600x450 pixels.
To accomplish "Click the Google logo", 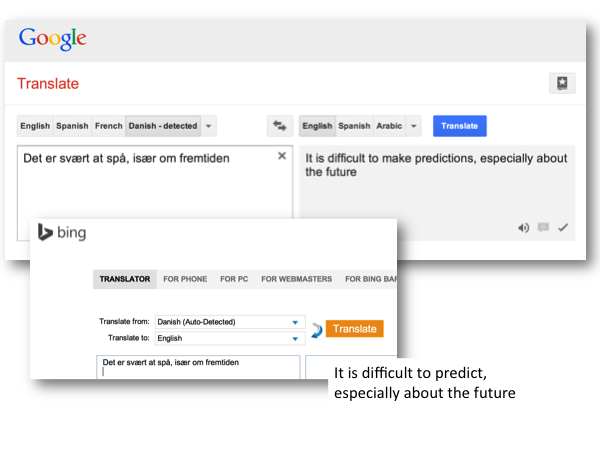I will tap(52, 39).
